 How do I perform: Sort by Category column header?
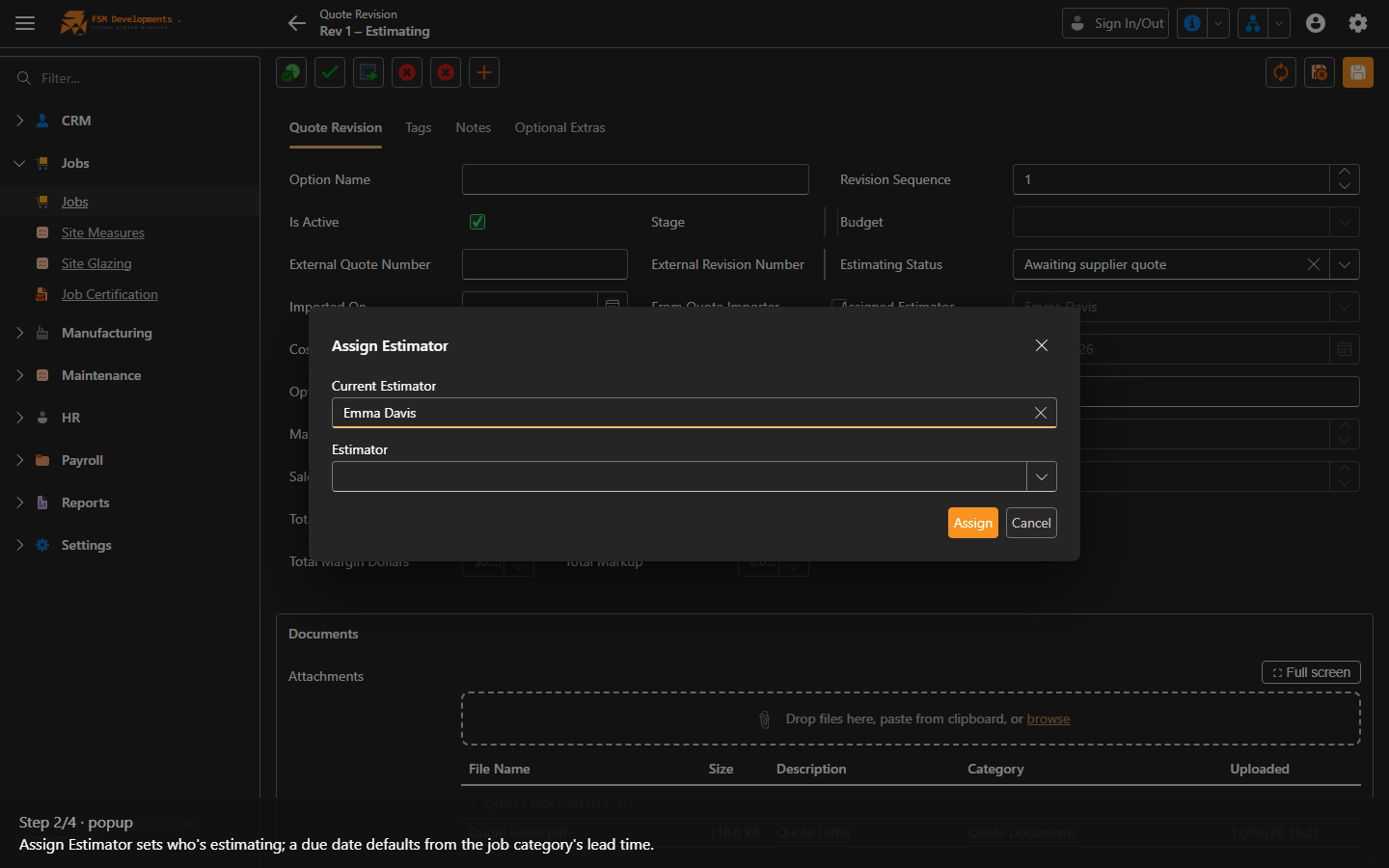pos(995,769)
